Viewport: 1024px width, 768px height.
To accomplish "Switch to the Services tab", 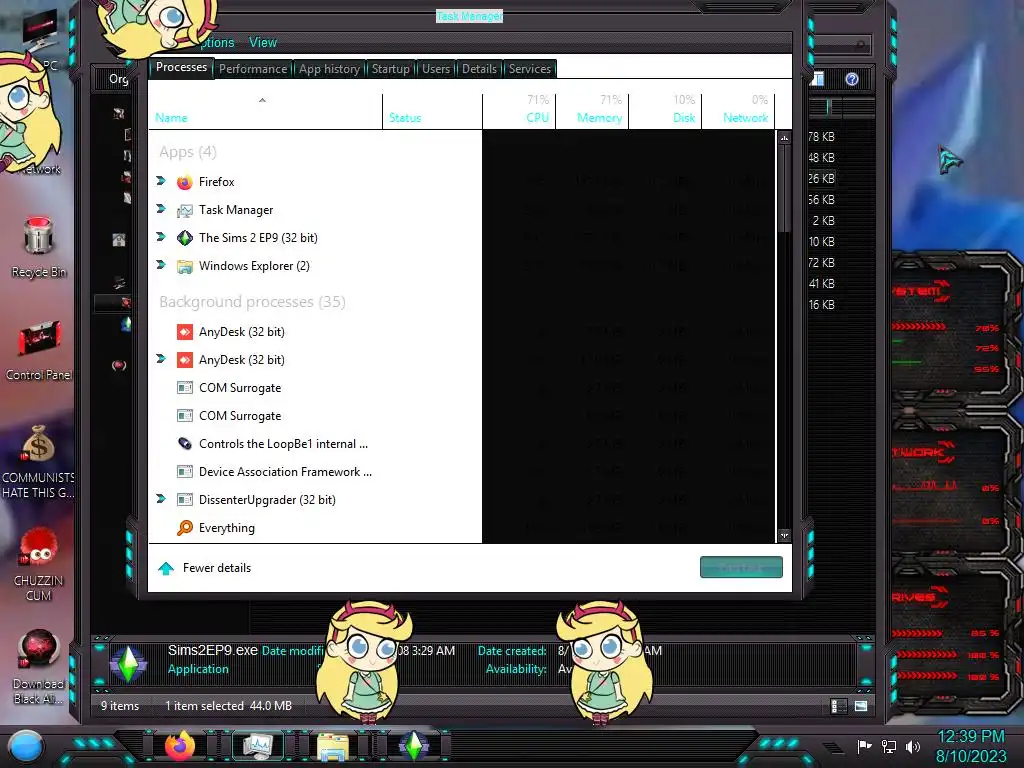I will coord(530,69).
